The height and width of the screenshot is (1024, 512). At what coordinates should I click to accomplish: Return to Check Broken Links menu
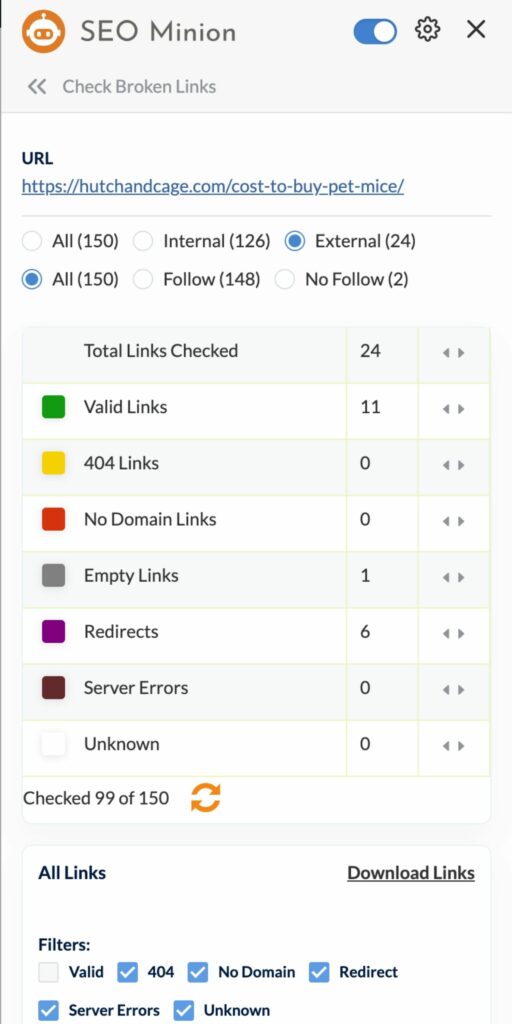(x=139, y=86)
